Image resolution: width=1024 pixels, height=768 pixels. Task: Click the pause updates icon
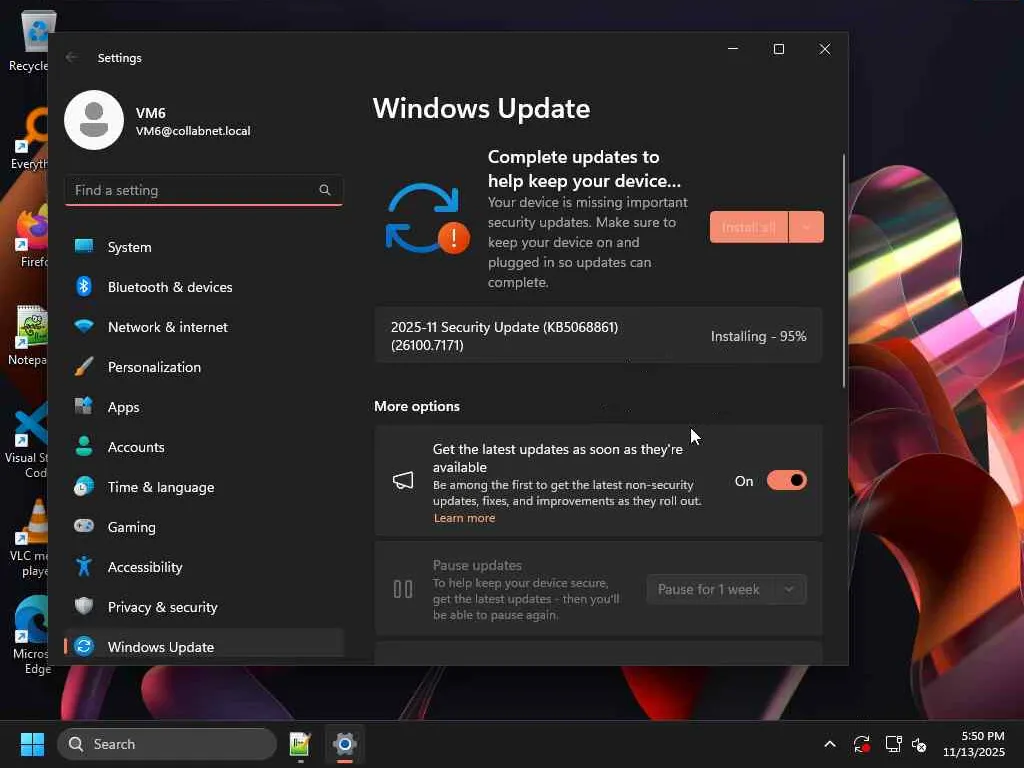(x=403, y=589)
